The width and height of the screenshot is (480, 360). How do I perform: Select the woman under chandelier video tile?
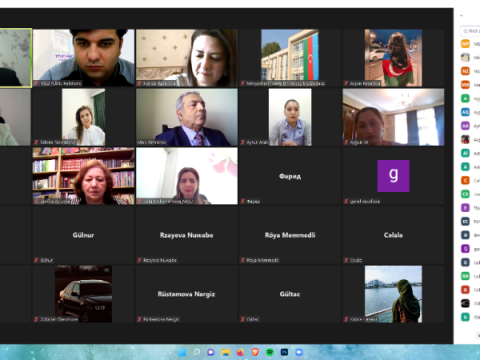click(x=393, y=117)
